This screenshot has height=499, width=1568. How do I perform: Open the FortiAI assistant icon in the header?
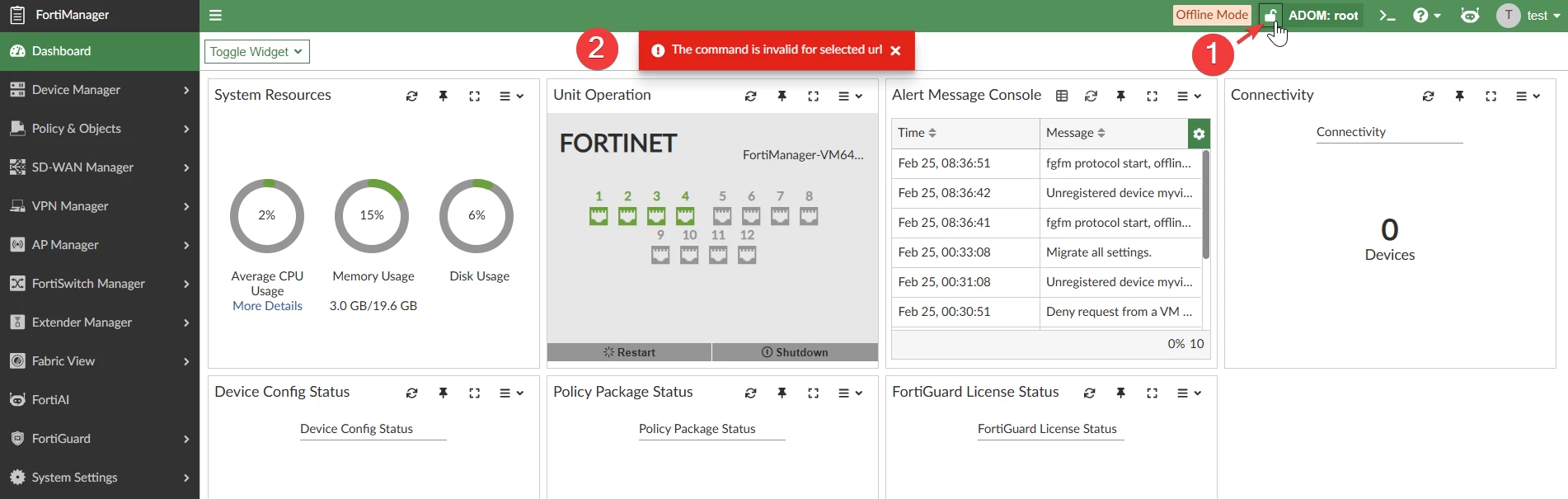(1470, 16)
